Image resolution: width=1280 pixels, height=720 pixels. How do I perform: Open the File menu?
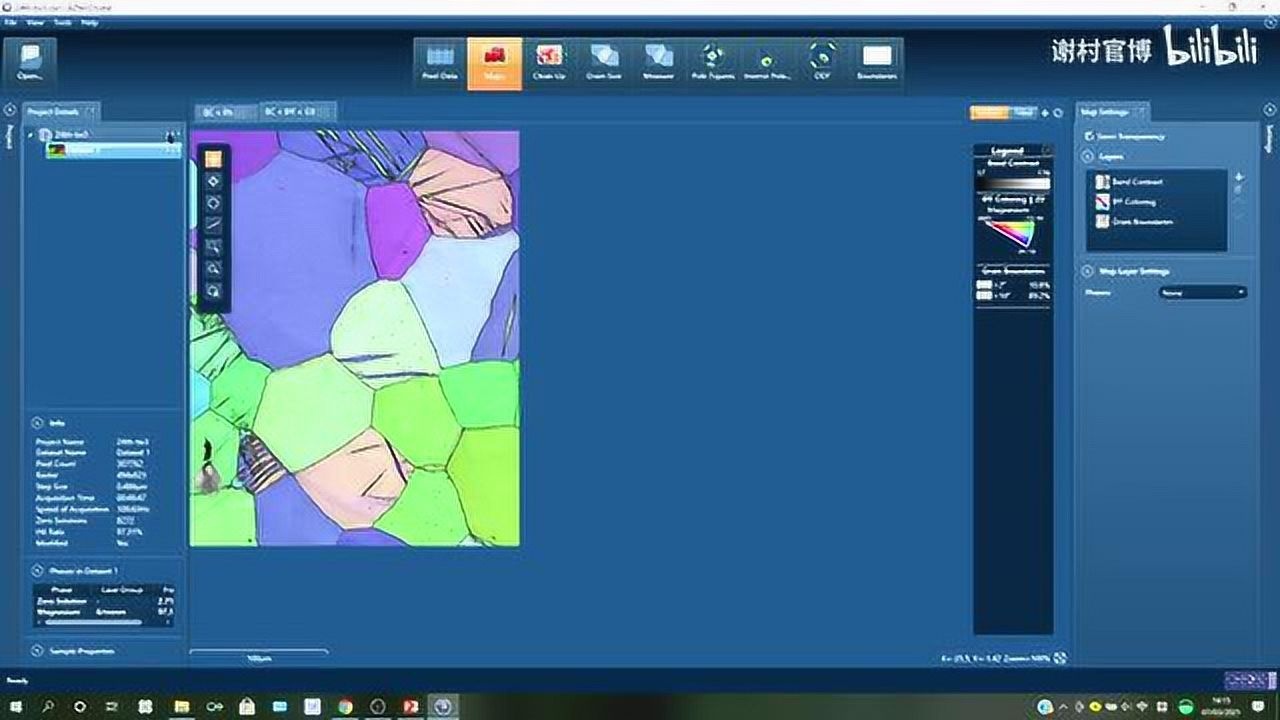tap(11, 22)
